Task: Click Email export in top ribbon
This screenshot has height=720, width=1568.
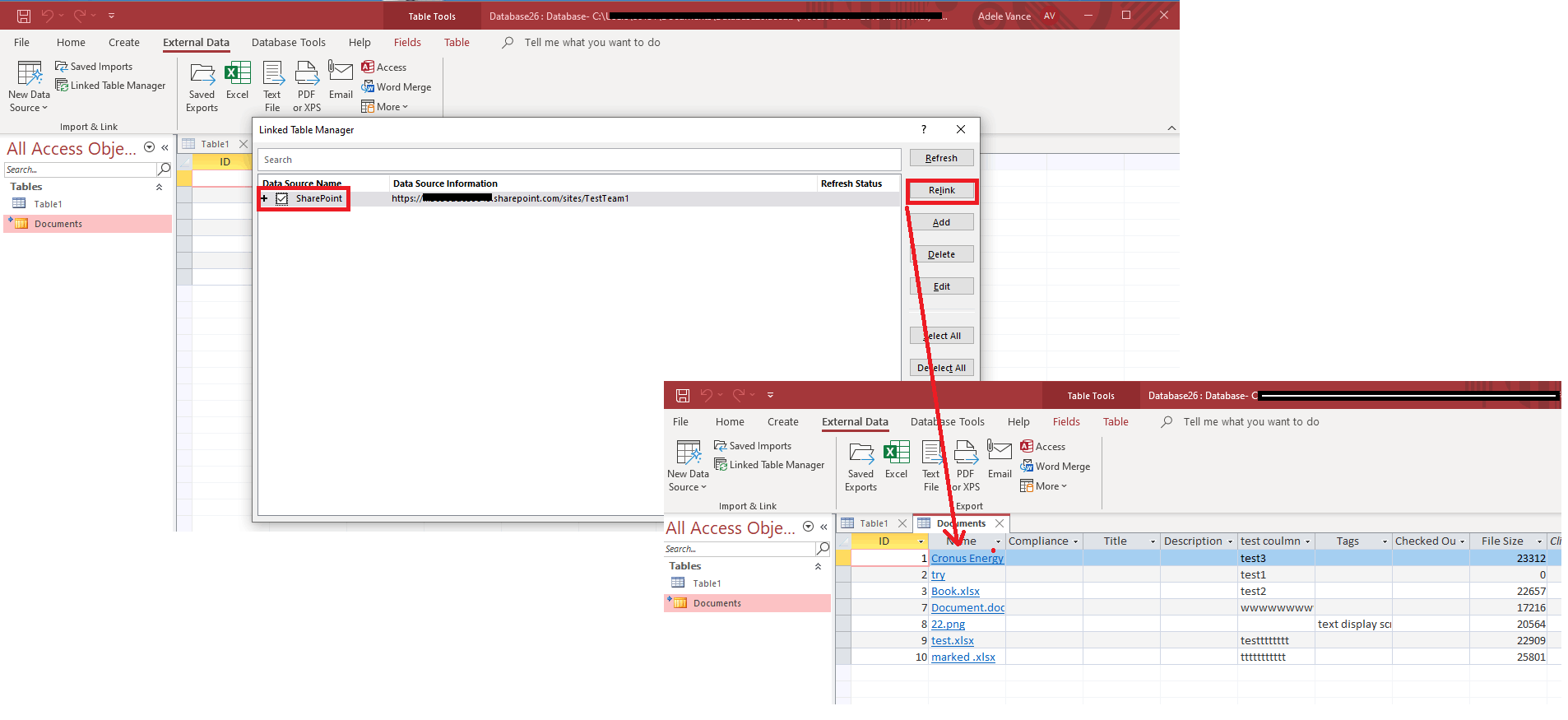Action: click(x=341, y=81)
